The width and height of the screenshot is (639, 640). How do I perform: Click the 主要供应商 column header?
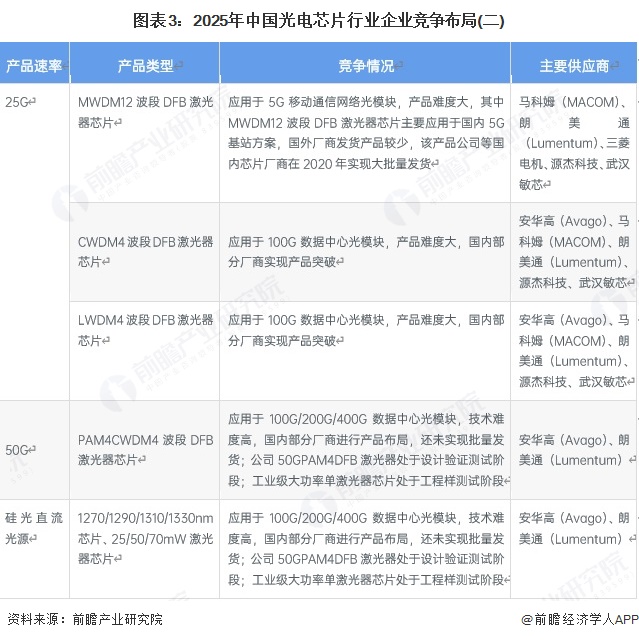[x=574, y=66]
